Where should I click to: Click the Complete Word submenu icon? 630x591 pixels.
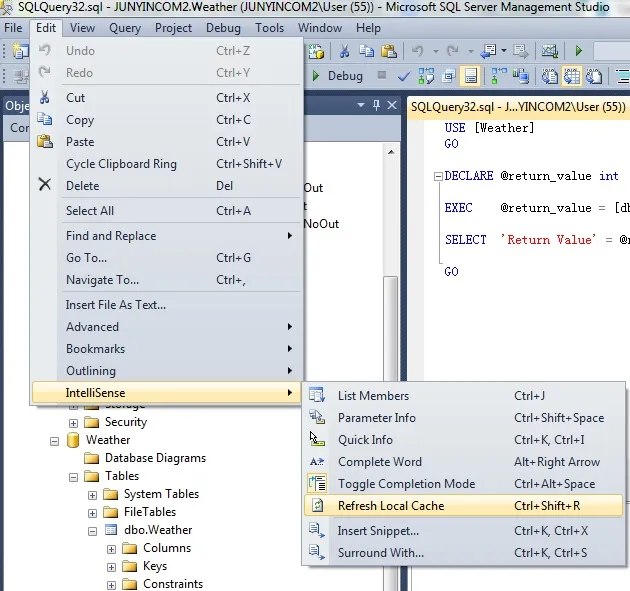[317, 462]
